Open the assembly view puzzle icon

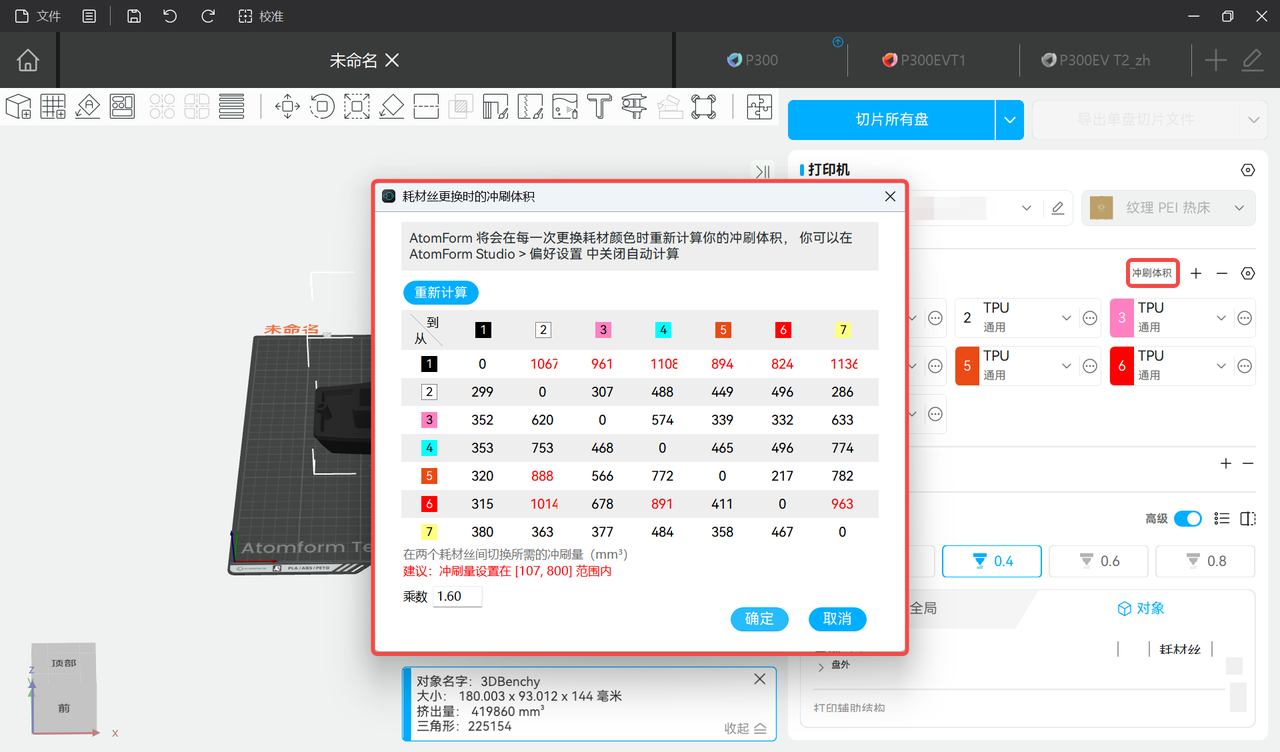click(x=760, y=106)
